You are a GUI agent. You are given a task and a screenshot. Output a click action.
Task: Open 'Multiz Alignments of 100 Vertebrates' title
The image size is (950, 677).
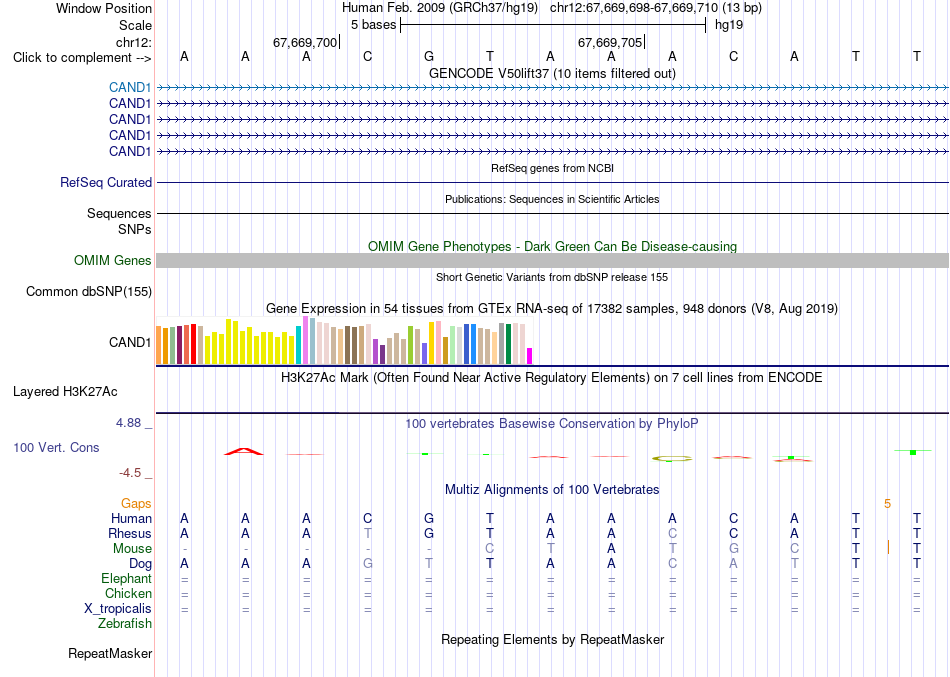click(552, 490)
